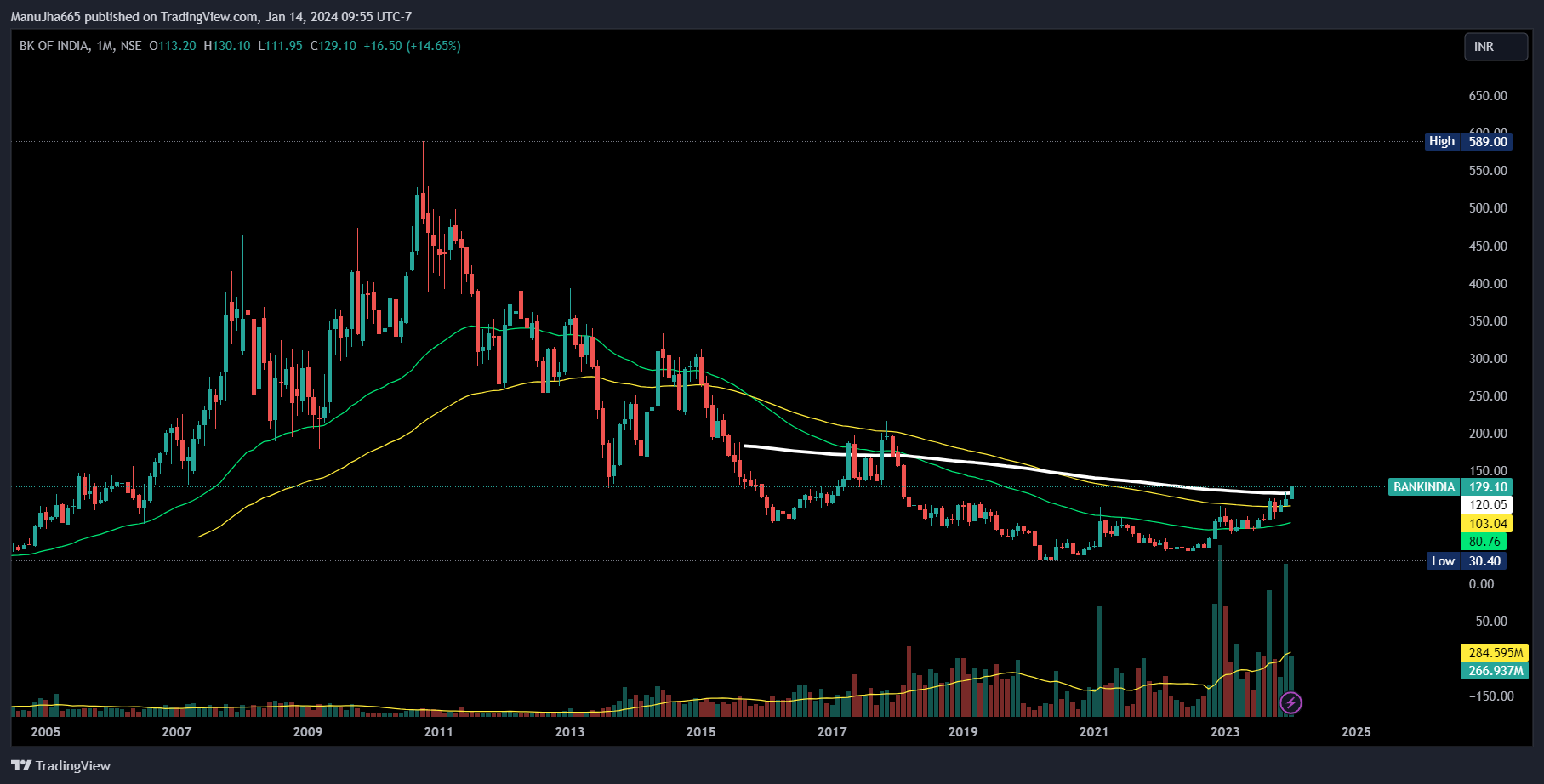
Task: Click the 1M interval label in legend
Action: pos(105,46)
